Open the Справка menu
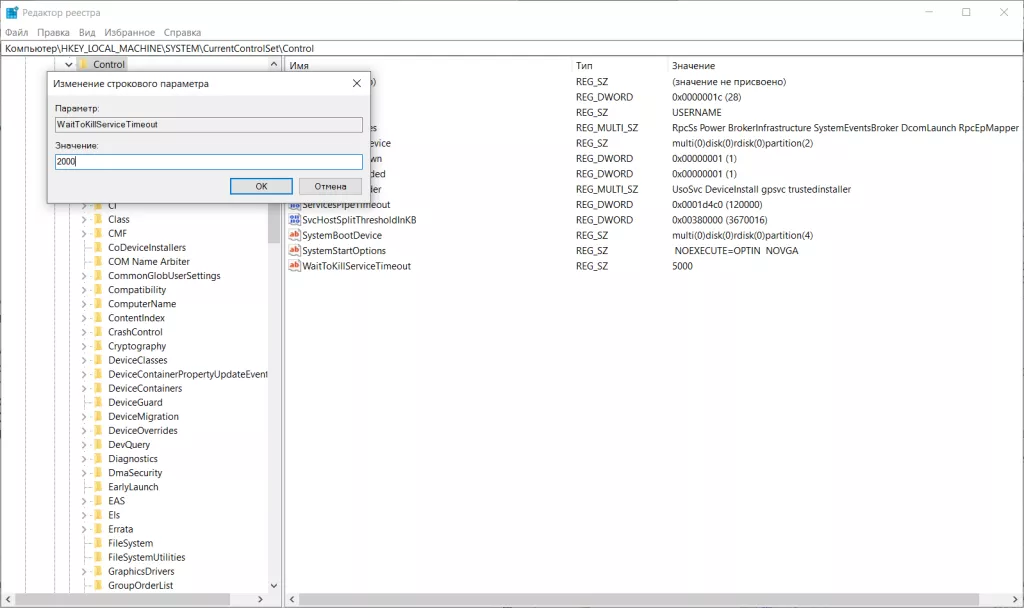 (x=181, y=32)
